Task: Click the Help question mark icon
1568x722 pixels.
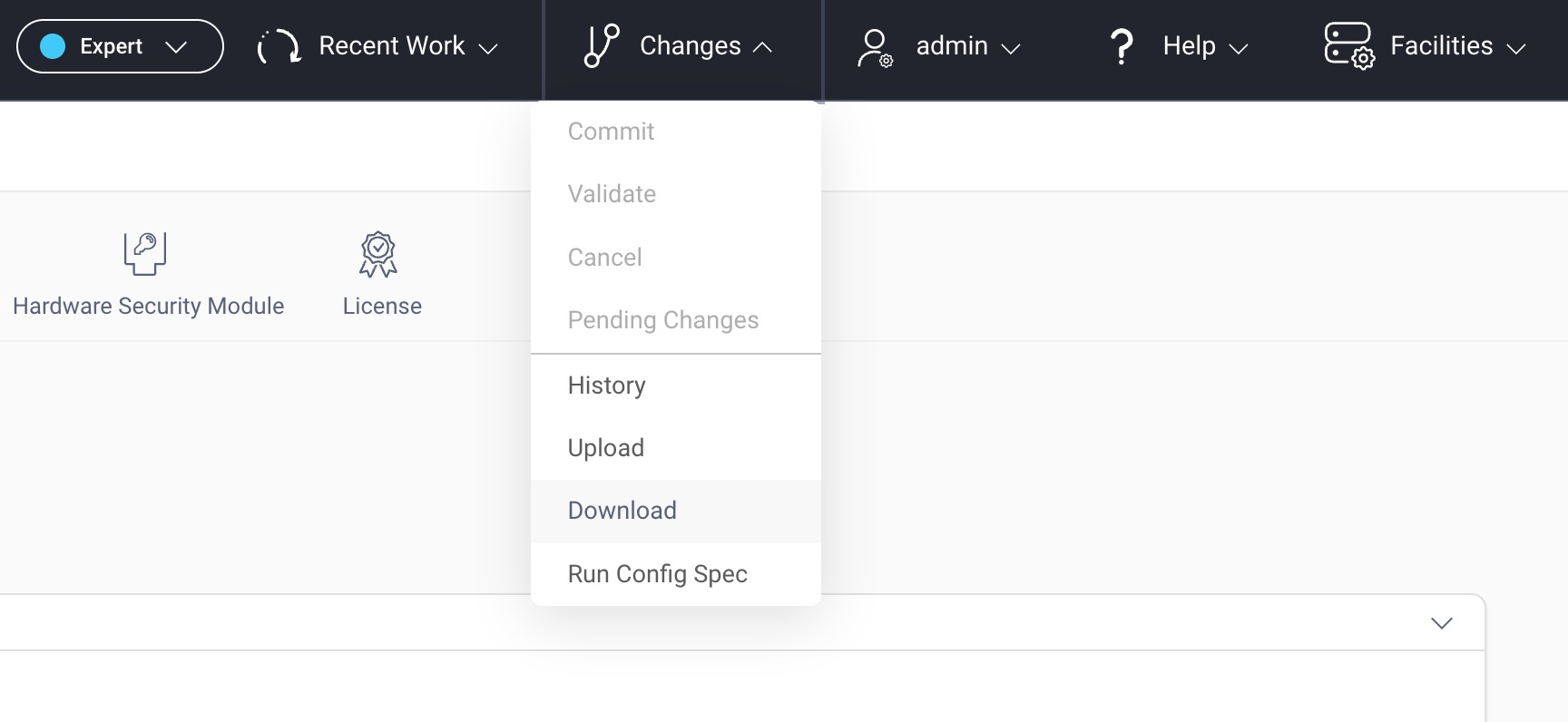Action: (1122, 46)
